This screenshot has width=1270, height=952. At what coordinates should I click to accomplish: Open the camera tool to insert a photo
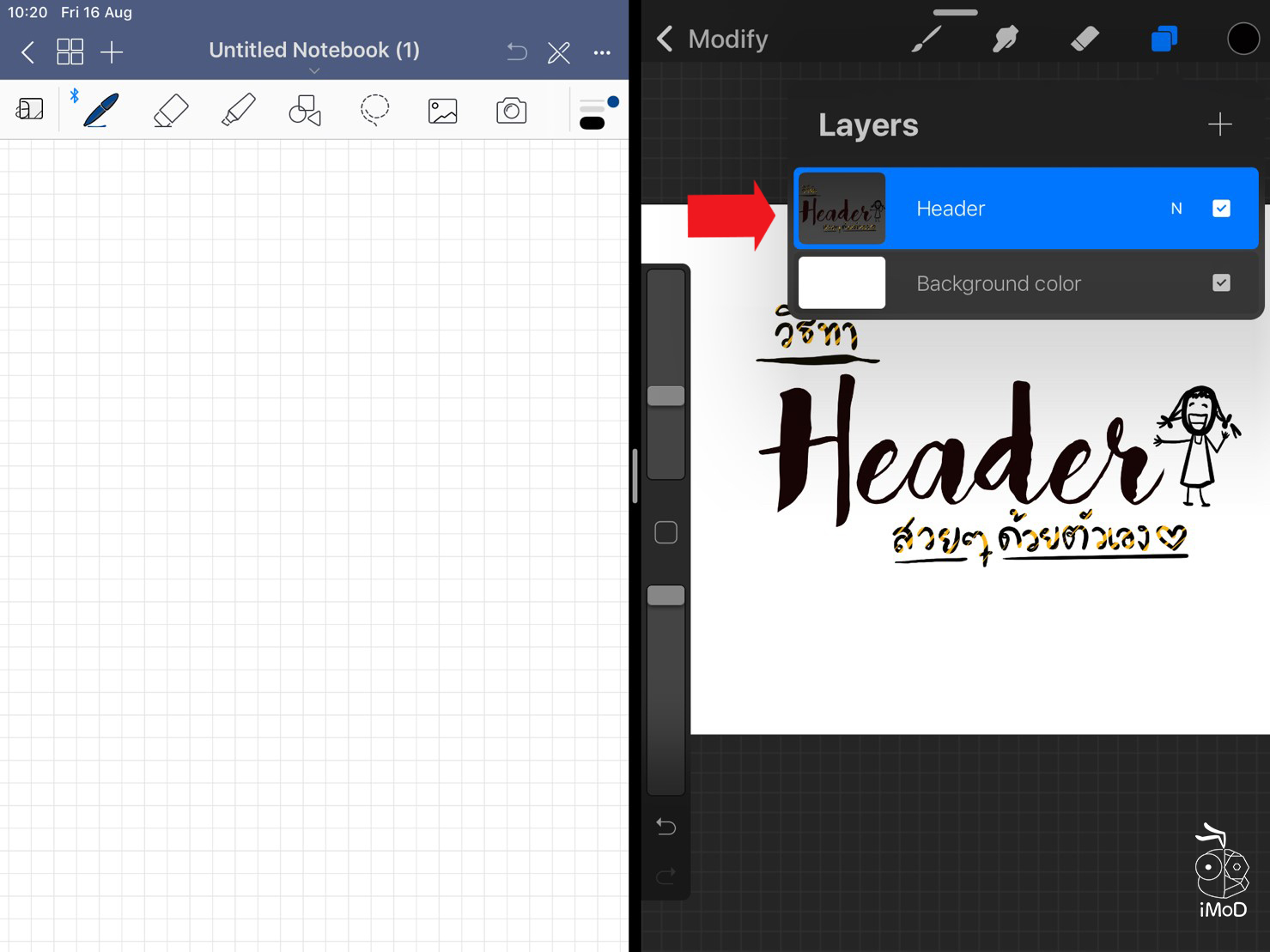coord(511,110)
